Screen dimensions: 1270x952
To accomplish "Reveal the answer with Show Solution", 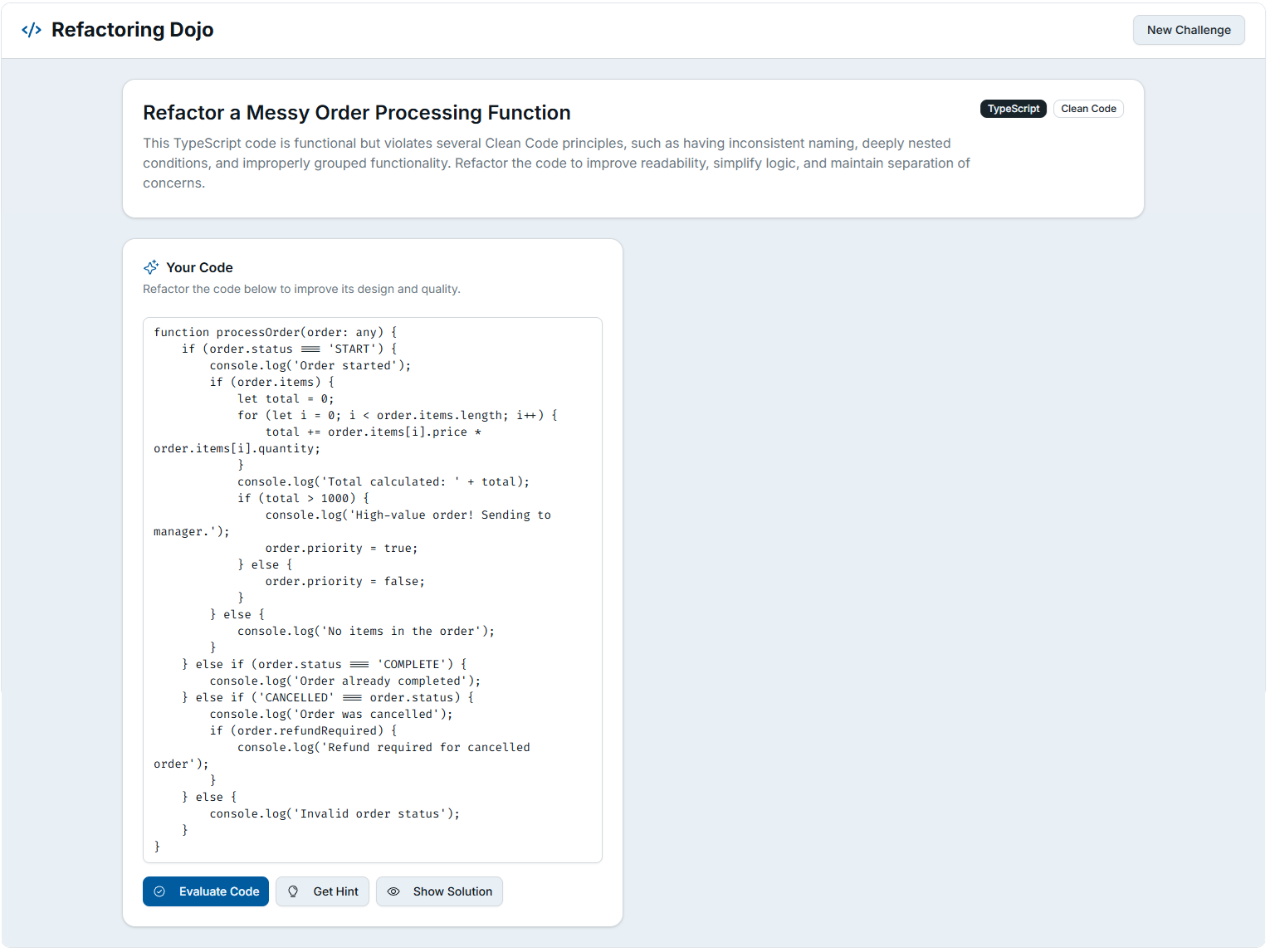I will click(439, 891).
